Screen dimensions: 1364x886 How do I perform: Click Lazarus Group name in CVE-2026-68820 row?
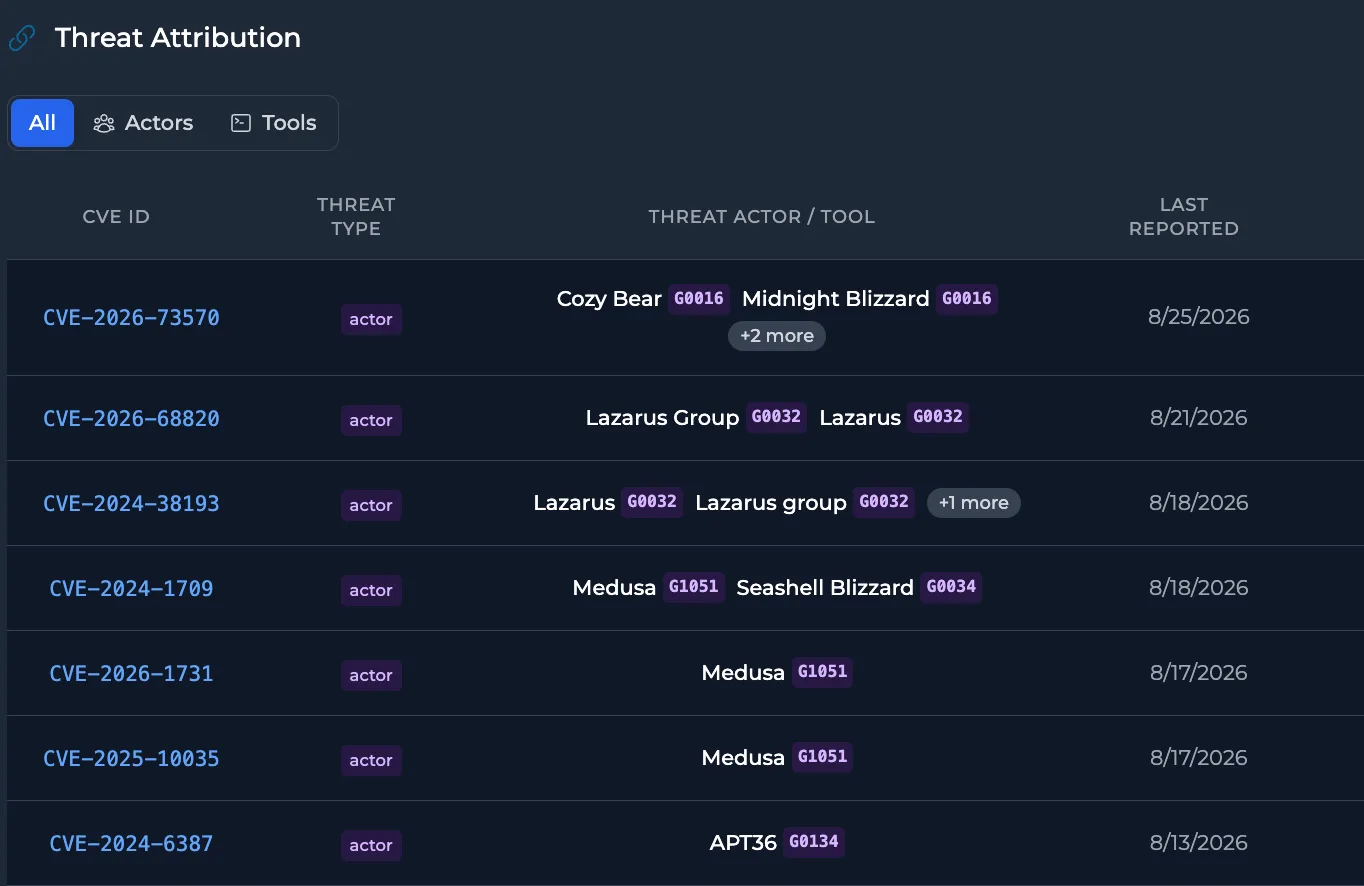(662, 418)
